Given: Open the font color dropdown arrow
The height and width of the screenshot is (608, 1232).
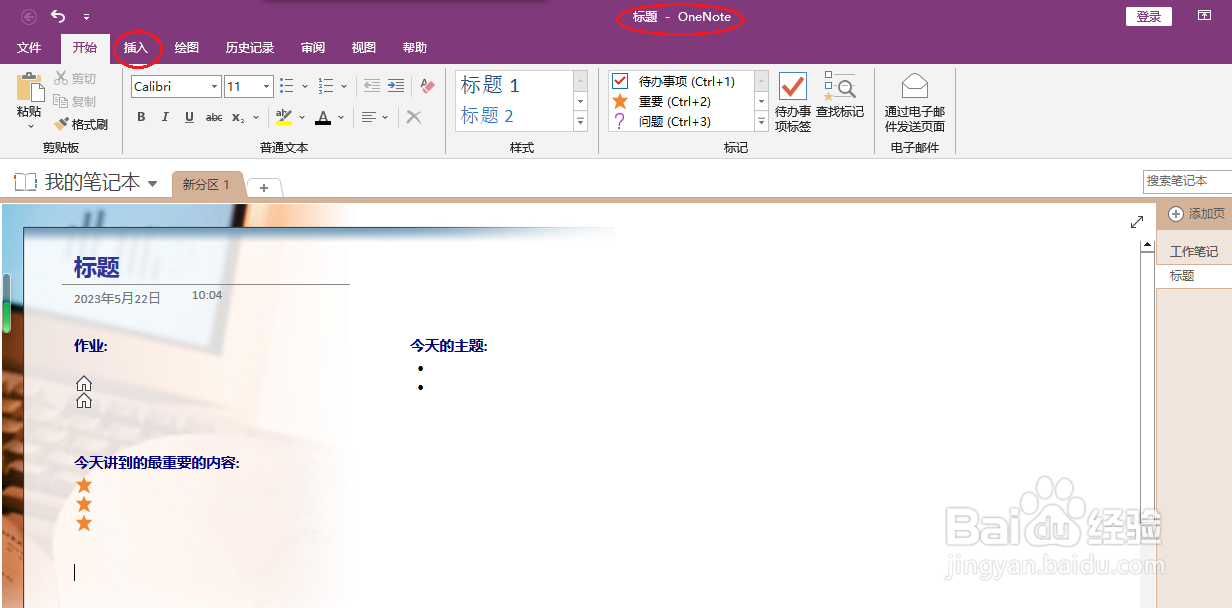Looking at the screenshot, I should 341,117.
